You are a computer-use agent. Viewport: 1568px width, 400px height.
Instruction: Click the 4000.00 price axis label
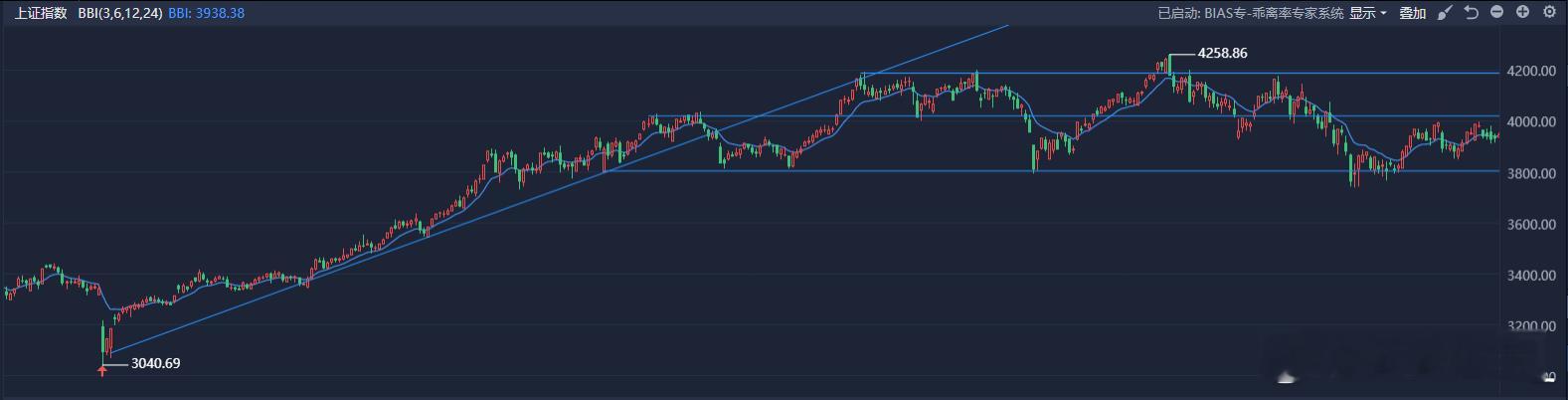[x=1531, y=122]
